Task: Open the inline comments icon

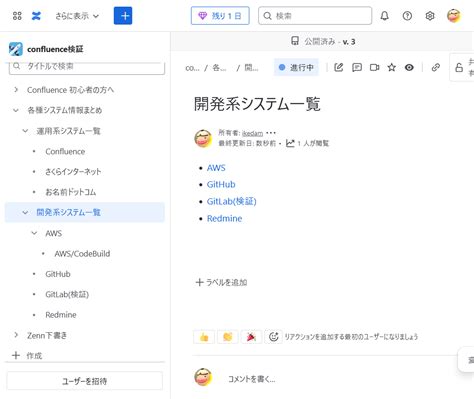Action: pyautogui.click(x=357, y=67)
